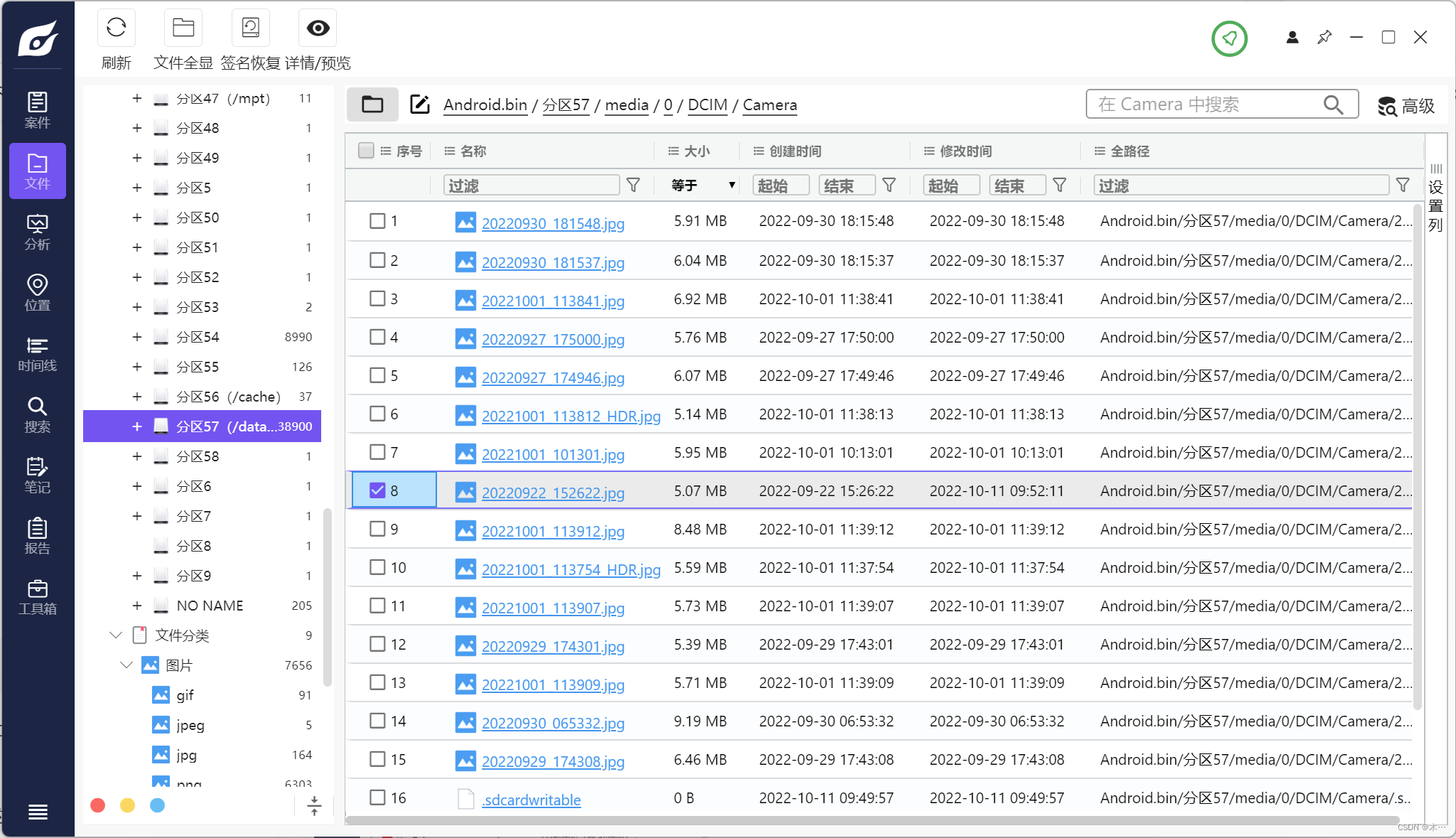Click the name column filter funnel icon
The width and height of the screenshot is (1456, 838).
pyautogui.click(x=633, y=186)
